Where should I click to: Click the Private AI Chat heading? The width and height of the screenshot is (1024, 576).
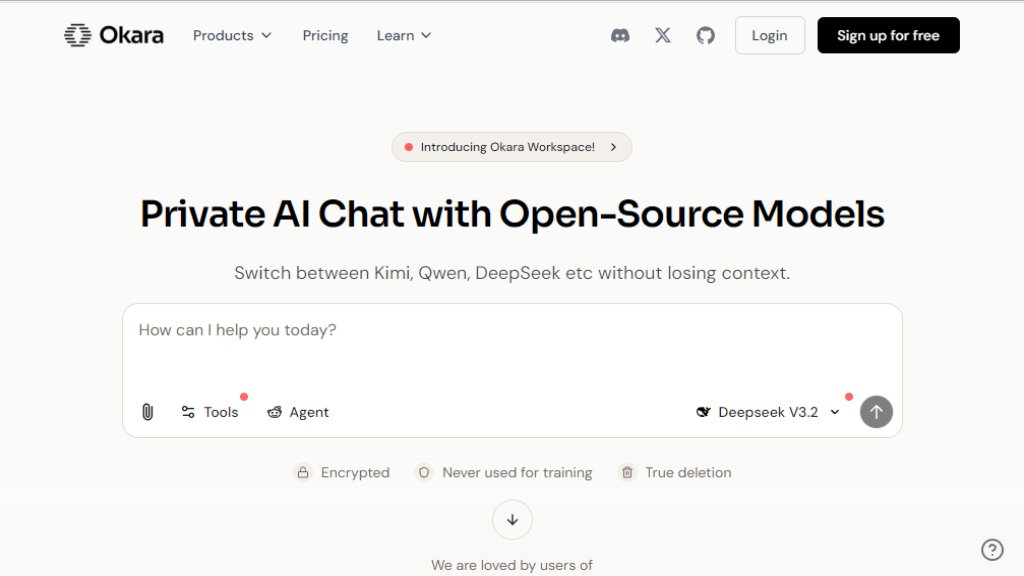[x=512, y=214]
